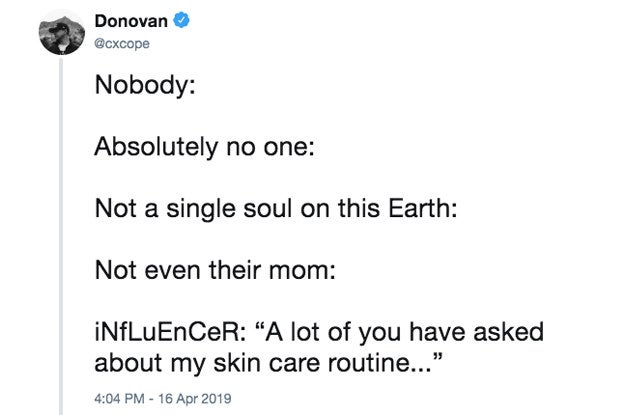Click the closing quotation mark after 'routine...'
The image size is (622, 415).
(x=437, y=356)
